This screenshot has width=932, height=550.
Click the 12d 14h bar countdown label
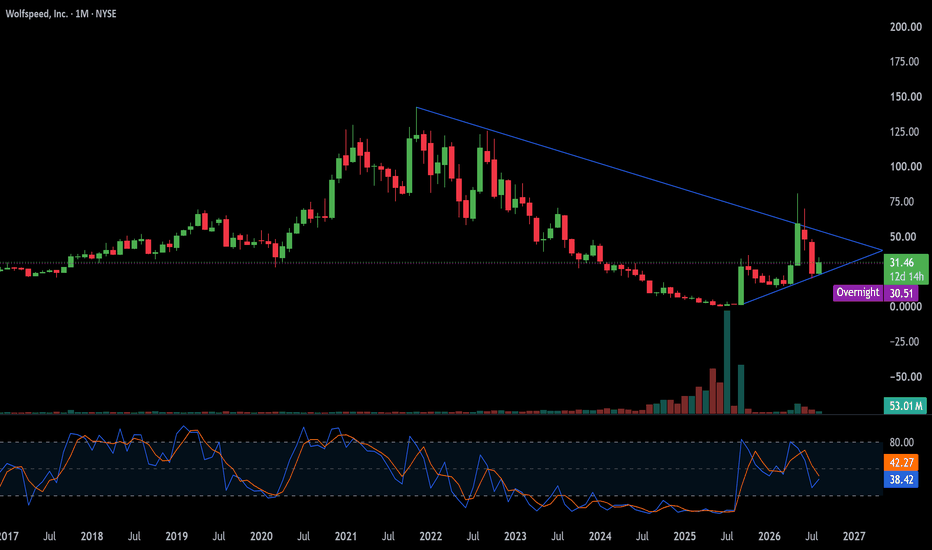click(906, 276)
